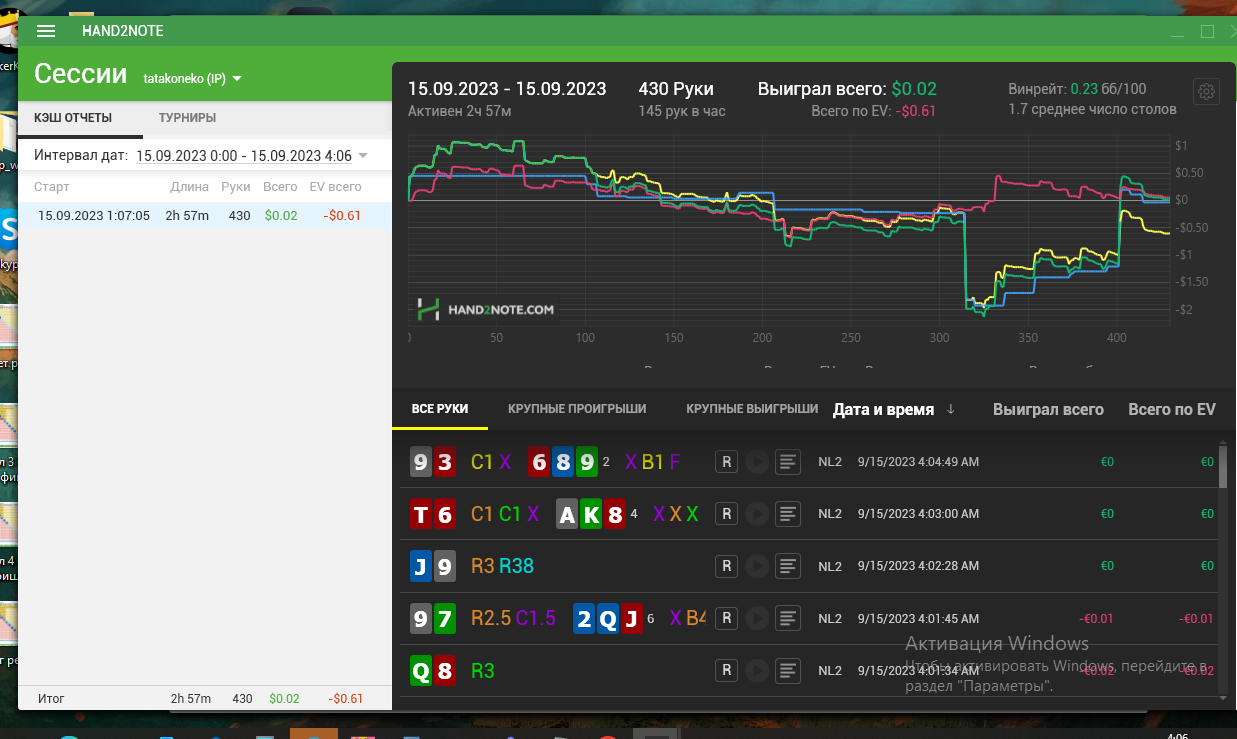Replay the 9 3 hand
1237x739 pixels.
(757, 461)
